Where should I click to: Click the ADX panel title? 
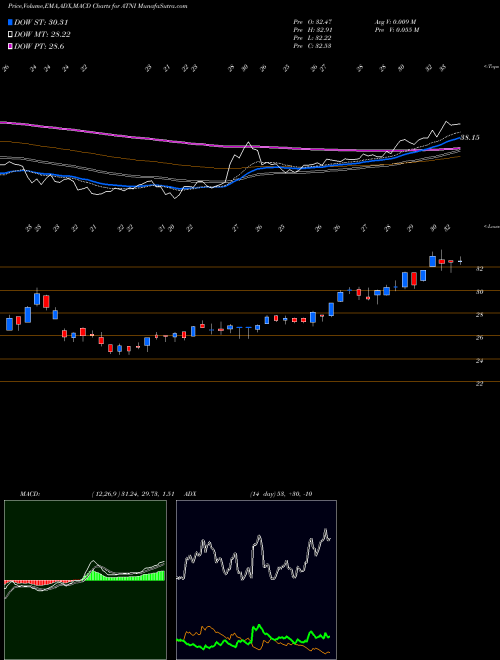(x=191, y=494)
